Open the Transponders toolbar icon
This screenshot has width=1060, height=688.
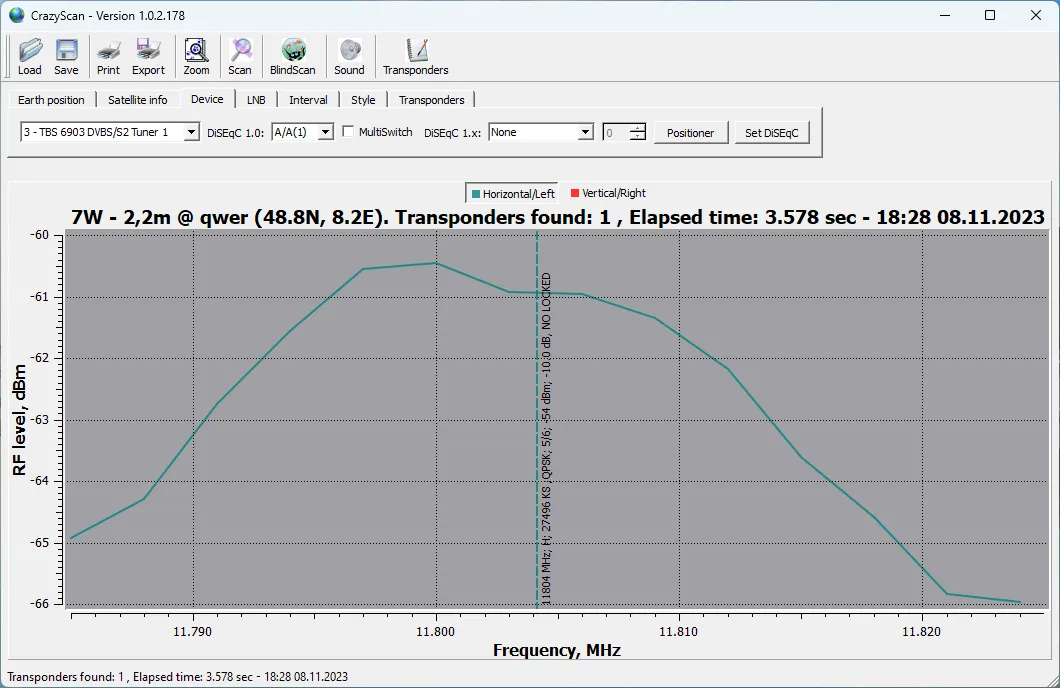[x=416, y=50]
